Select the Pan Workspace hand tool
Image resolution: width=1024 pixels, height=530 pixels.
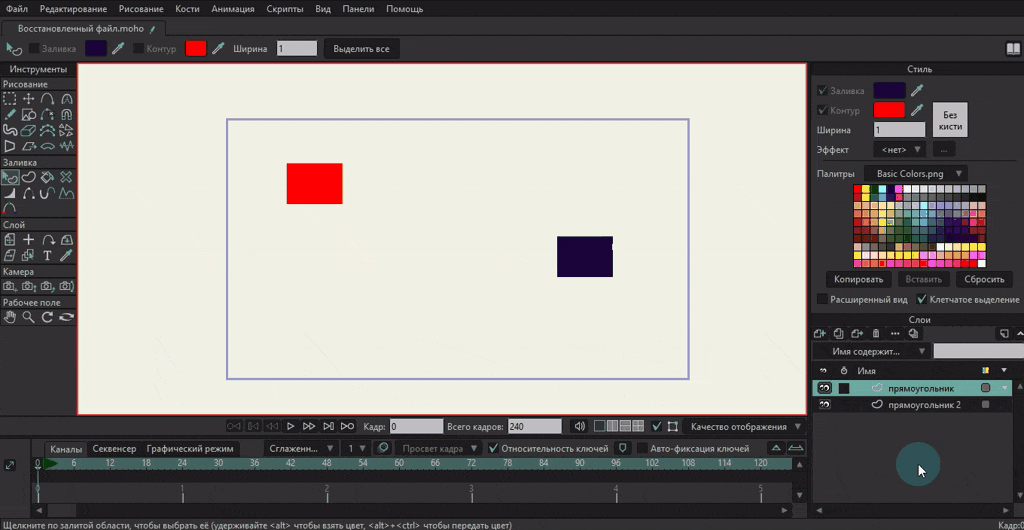9,317
